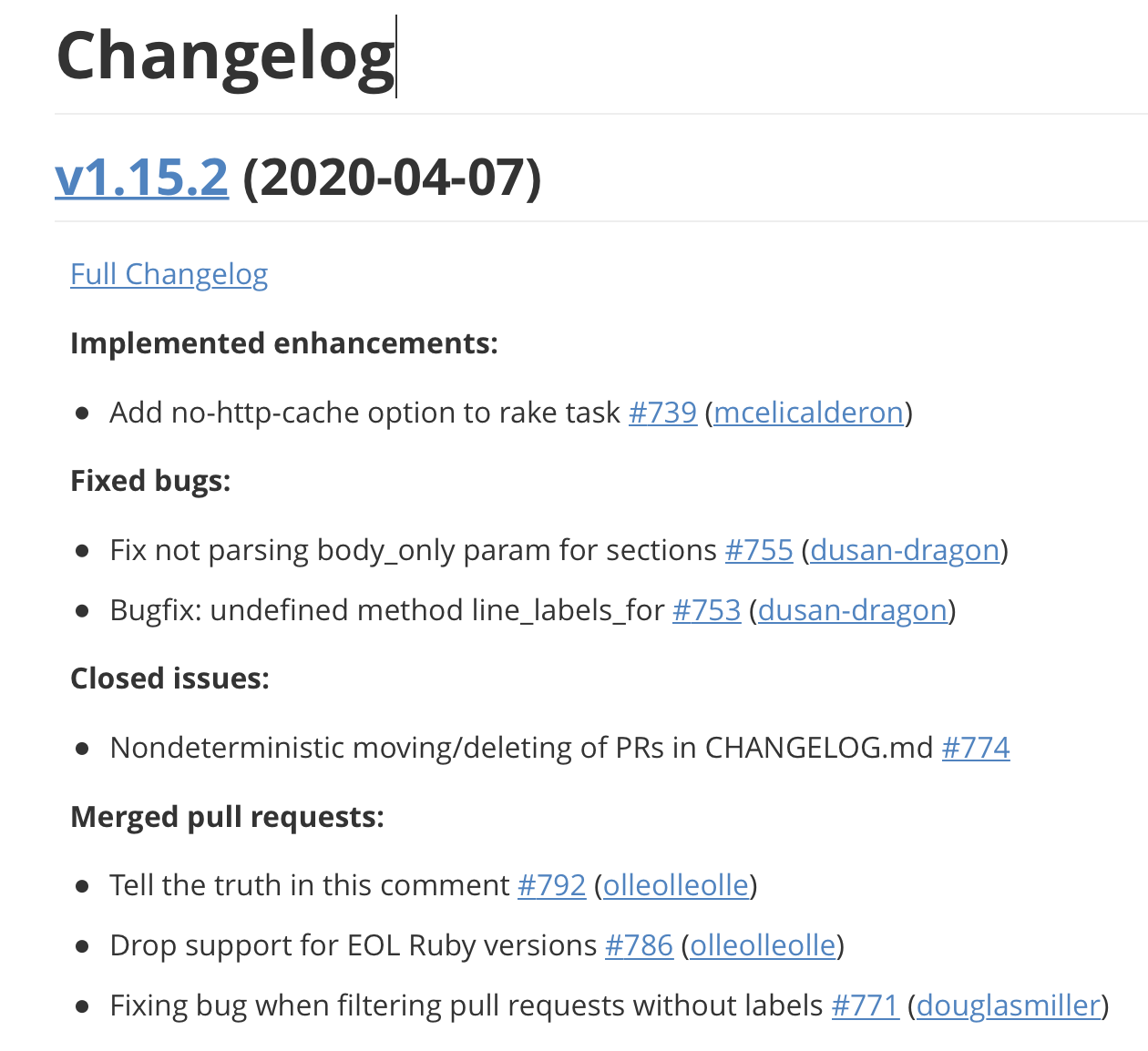The image size is (1148, 1051).
Task: Open pull request #739 link
Action: point(662,413)
